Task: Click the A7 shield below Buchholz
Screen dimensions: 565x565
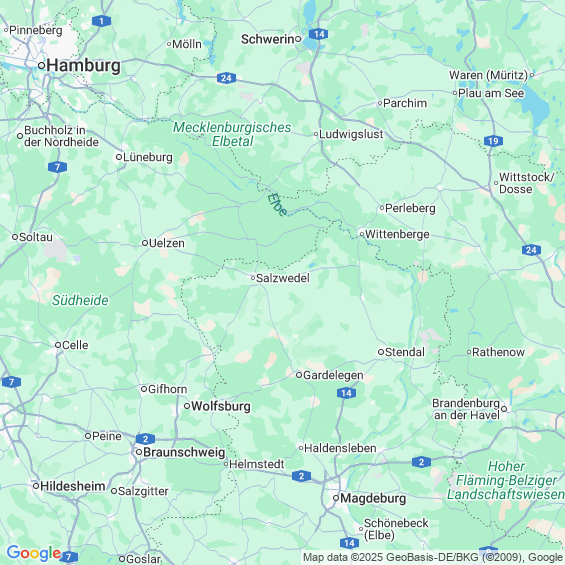Action: point(57,167)
